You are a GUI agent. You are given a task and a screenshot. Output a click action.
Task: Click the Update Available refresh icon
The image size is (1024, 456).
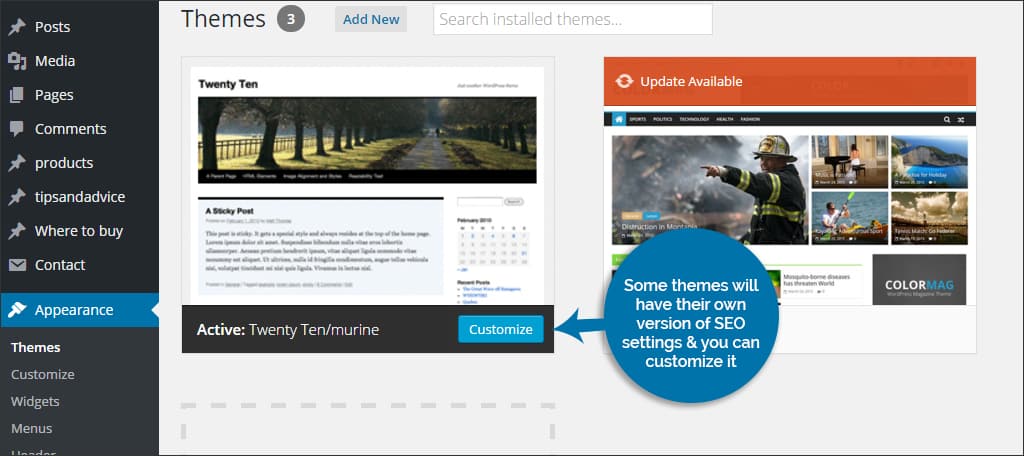[624, 82]
